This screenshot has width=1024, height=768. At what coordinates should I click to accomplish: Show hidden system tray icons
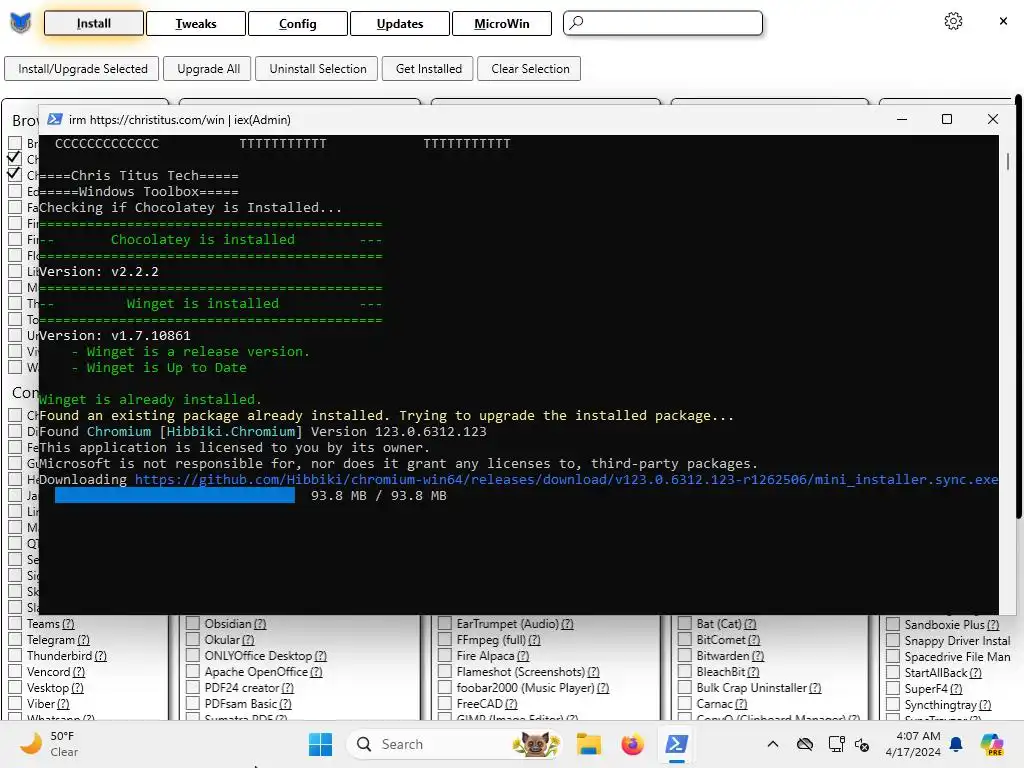tap(773, 744)
